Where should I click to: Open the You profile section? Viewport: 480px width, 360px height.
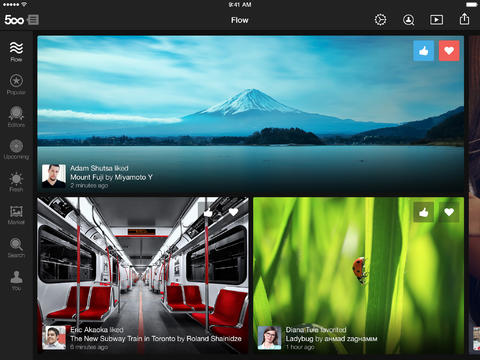[x=16, y=281]
